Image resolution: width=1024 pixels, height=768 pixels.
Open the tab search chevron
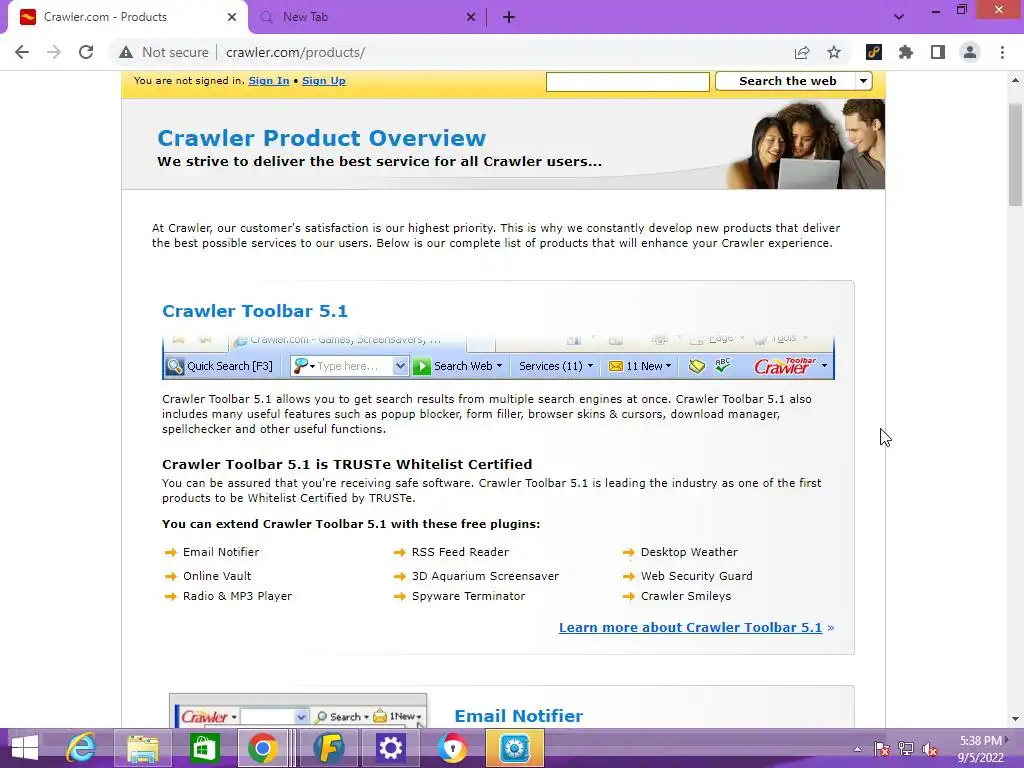pos(899,18)
